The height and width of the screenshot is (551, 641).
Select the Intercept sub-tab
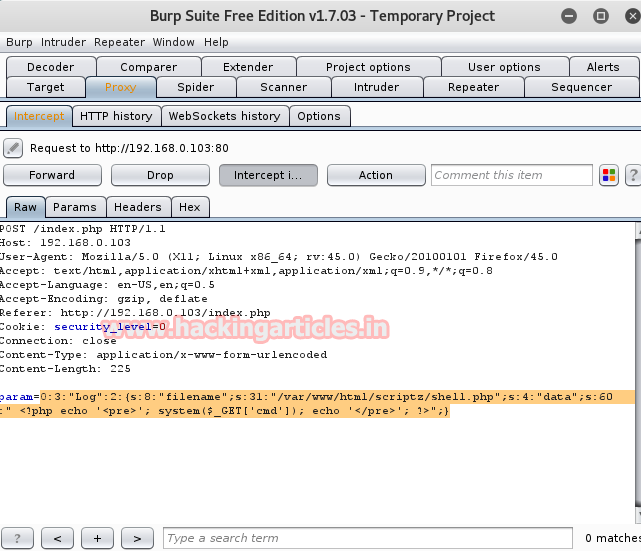click(39, 116)
